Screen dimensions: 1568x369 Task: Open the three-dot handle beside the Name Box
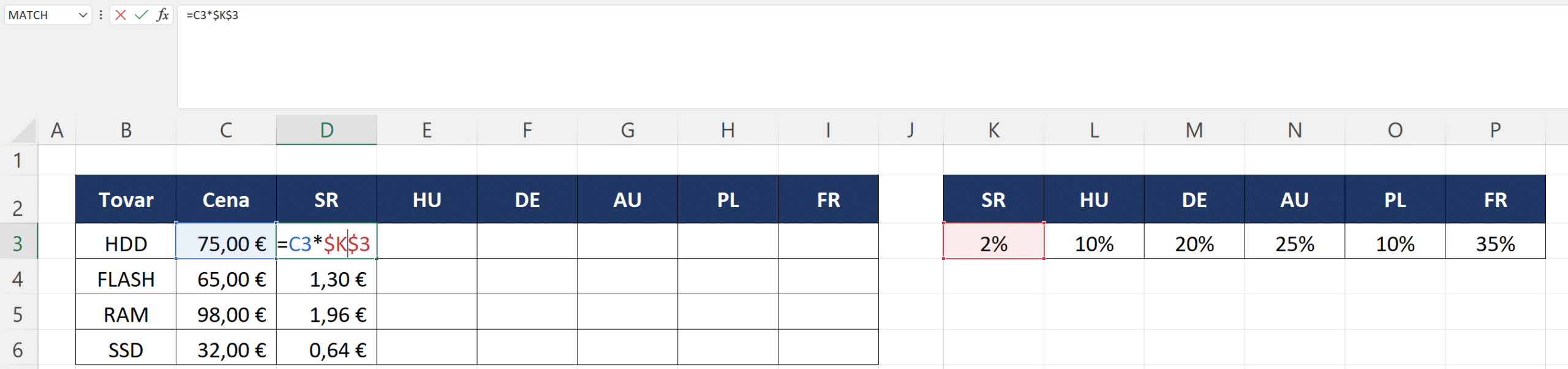100,15
